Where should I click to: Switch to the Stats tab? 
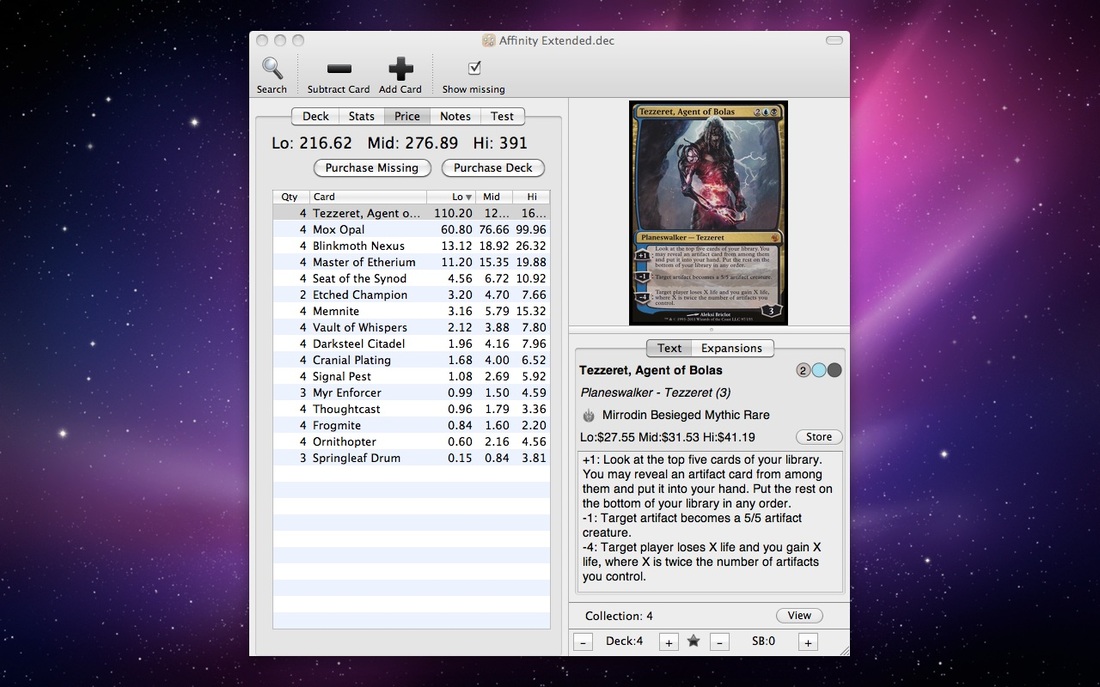(361, 116)
